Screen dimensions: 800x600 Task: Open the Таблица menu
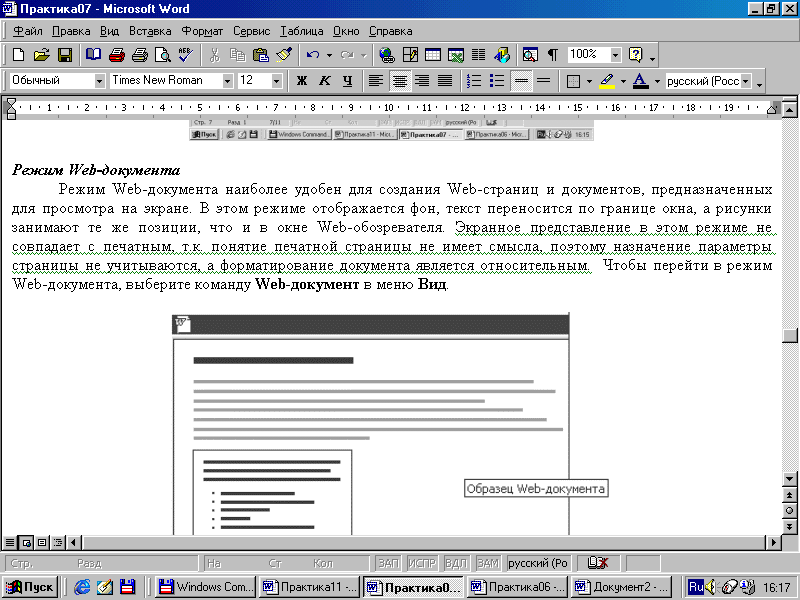point(302,31)
